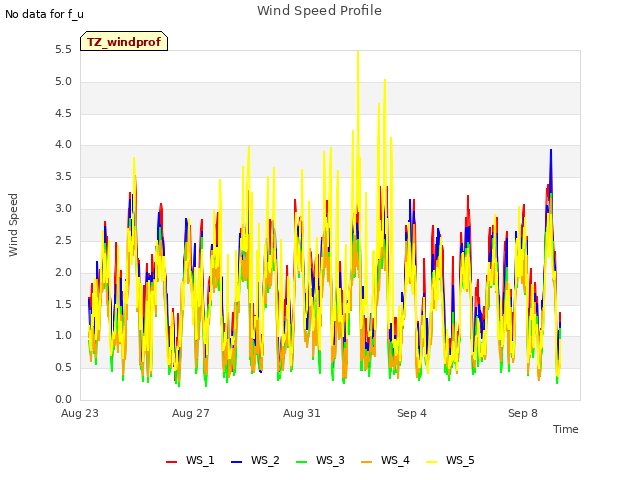Click the 0.0 y-axis tick label
640x480 pixels.
[x=63, y=399]
